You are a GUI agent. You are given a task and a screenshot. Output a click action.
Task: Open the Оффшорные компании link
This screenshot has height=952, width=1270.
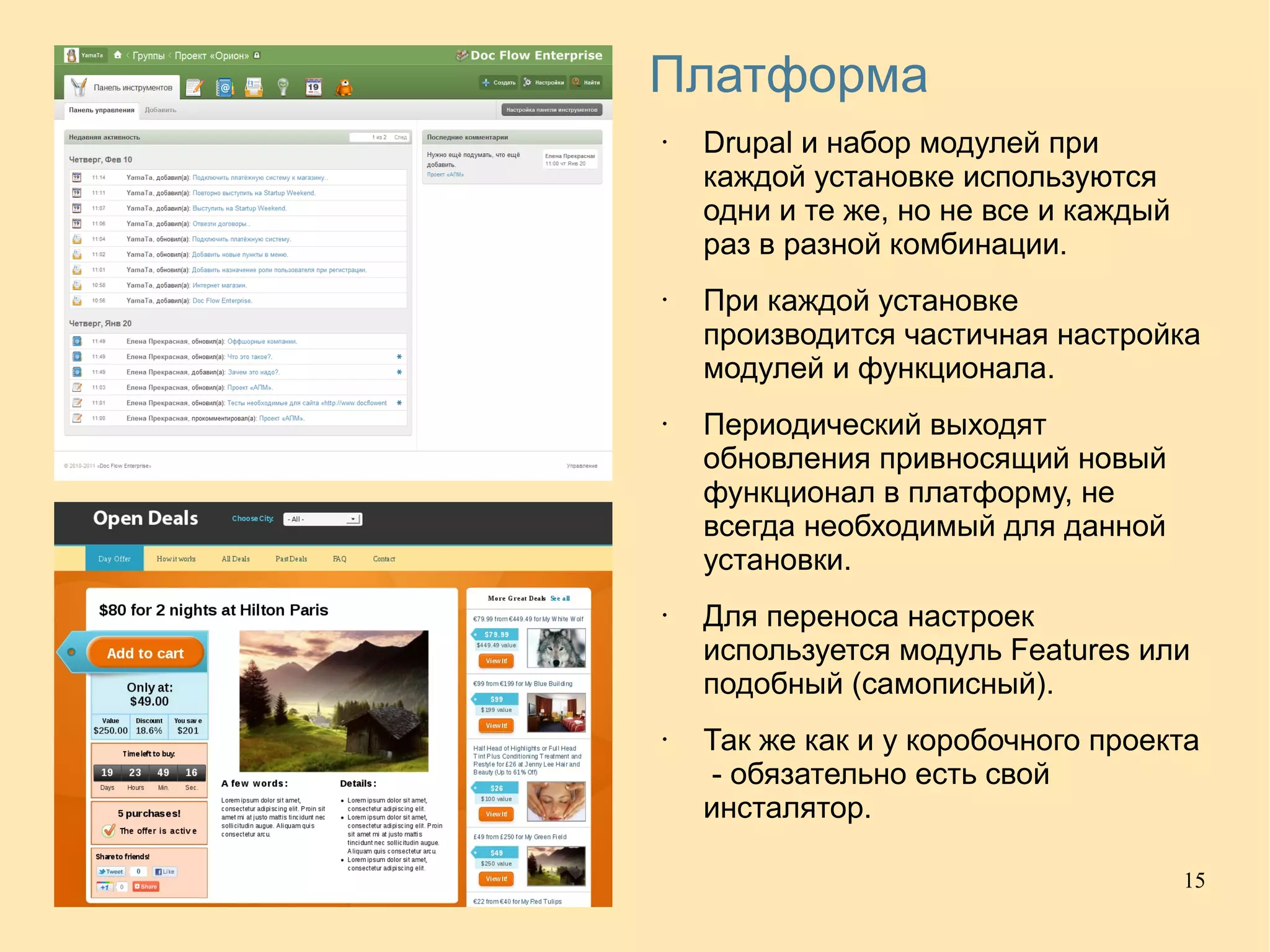click(262, 341)
